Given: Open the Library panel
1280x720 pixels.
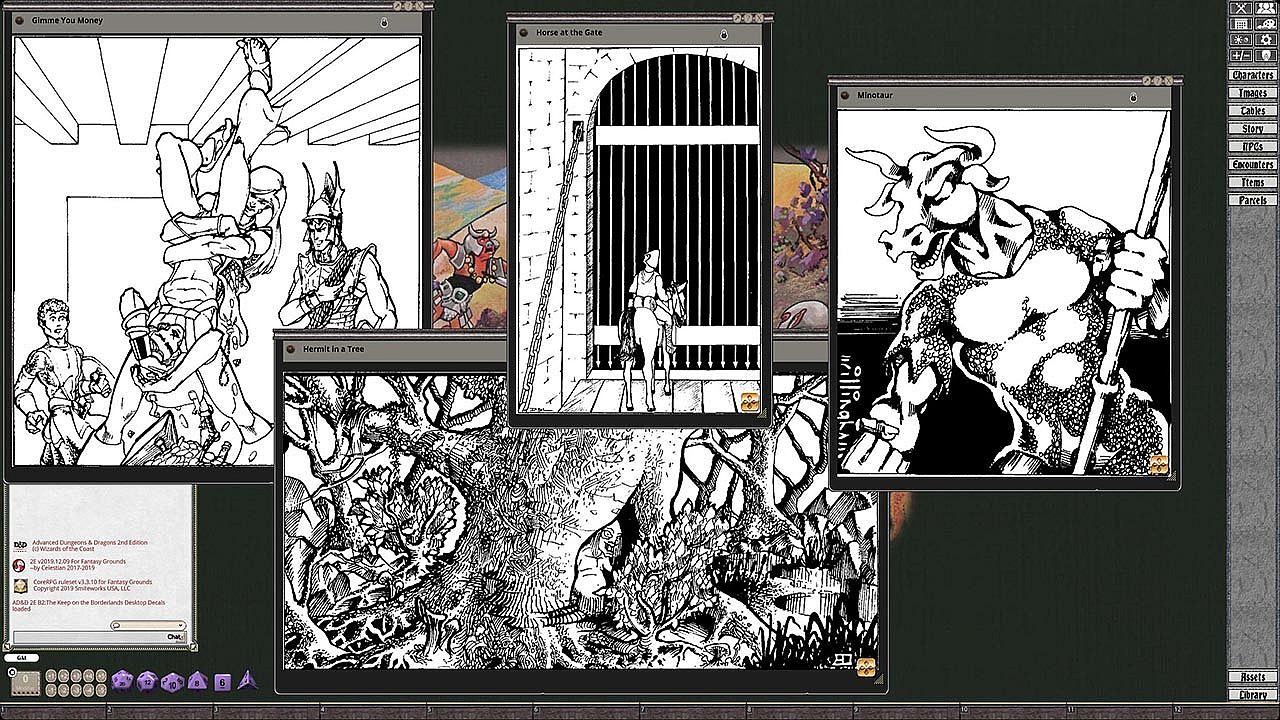Looking at the screenshot, I should [x=1253, y=695].
